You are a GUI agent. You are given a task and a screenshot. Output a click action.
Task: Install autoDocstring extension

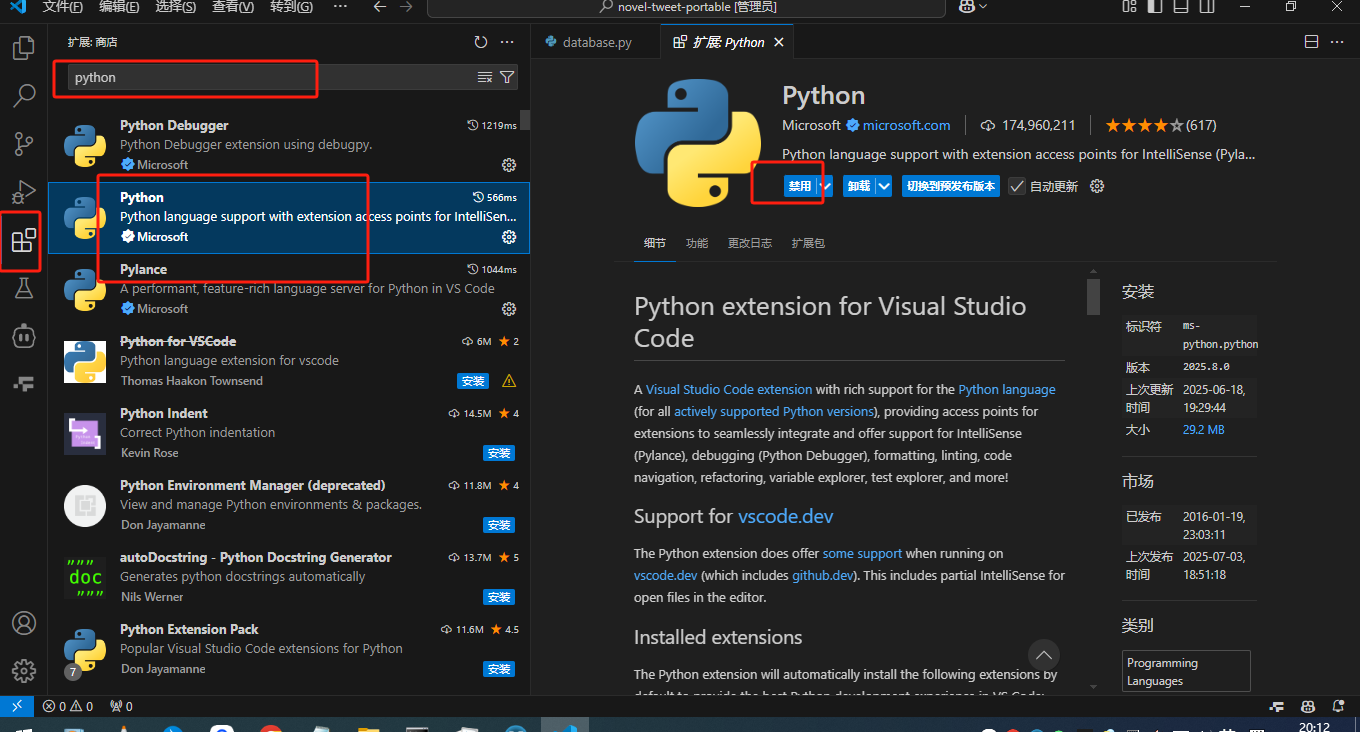click(x=499, y=597)
